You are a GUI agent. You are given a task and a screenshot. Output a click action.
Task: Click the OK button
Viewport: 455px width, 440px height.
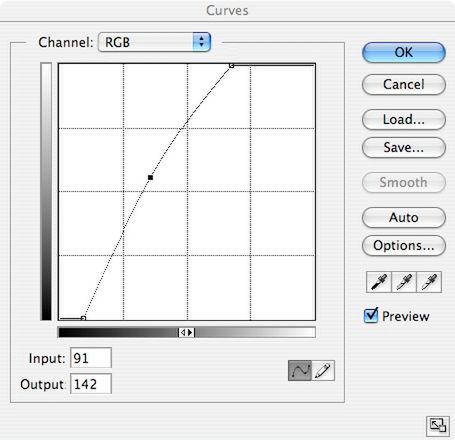404,52
